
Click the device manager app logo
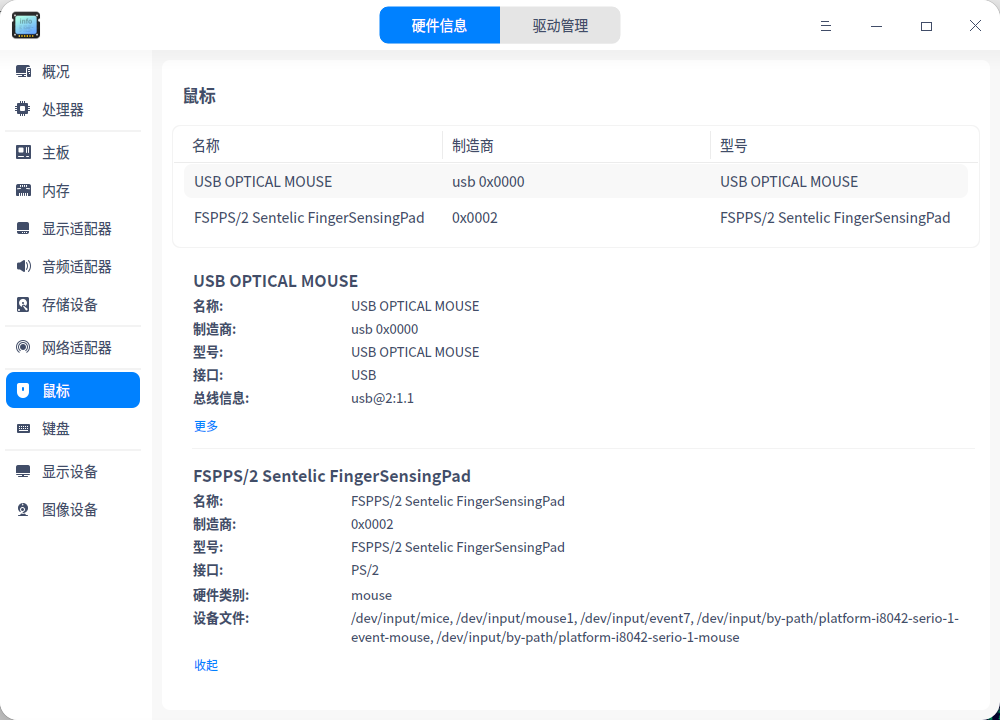click(25, 25)
